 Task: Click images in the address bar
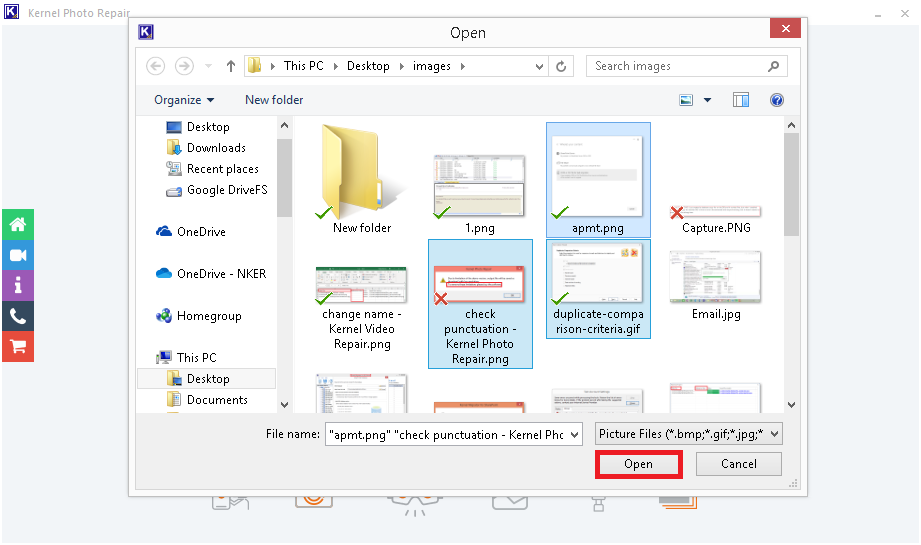point(432,66)
